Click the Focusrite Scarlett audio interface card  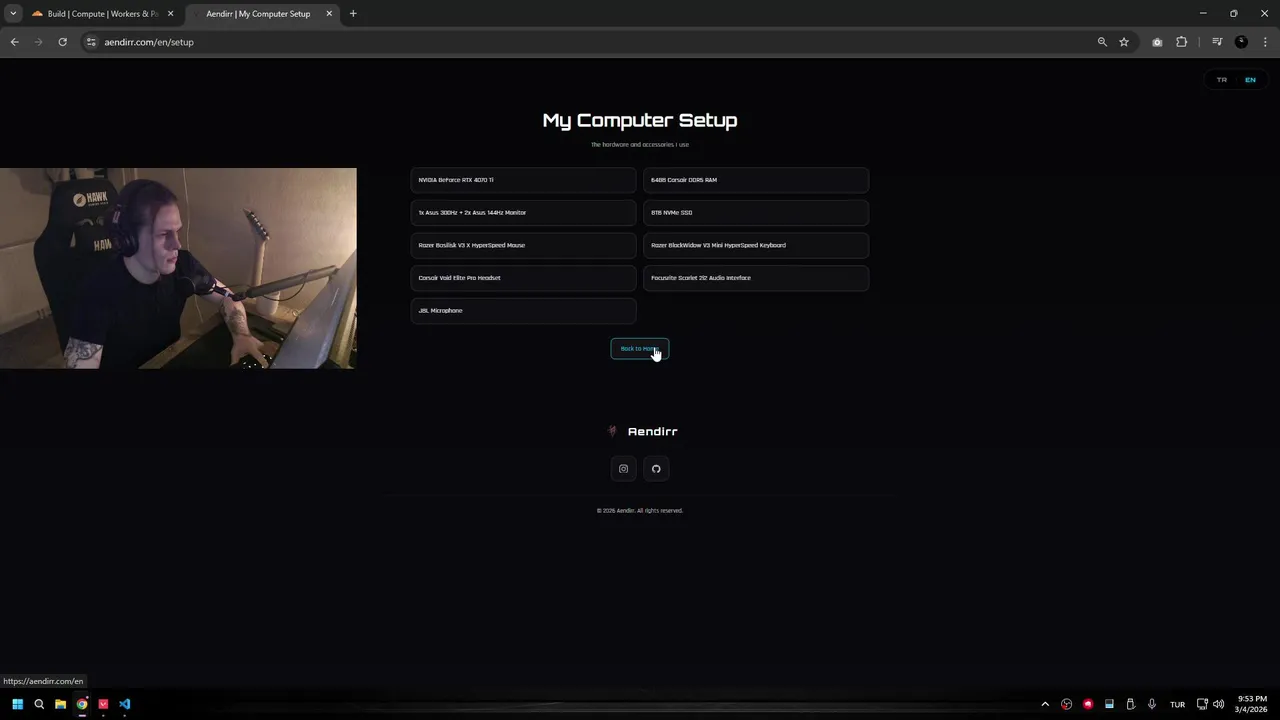pyautogui.click(x=756, y=278)
